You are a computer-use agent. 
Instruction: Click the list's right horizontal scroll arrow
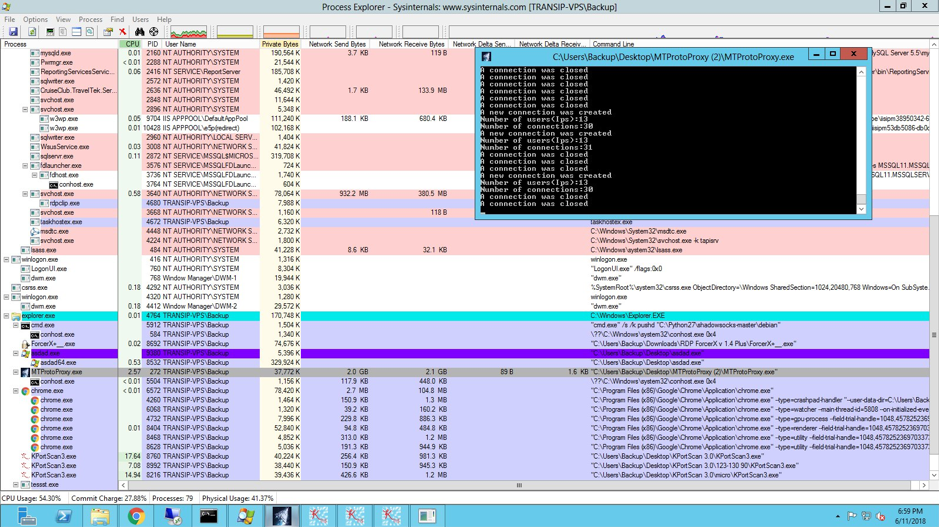(x=923, y=485)
